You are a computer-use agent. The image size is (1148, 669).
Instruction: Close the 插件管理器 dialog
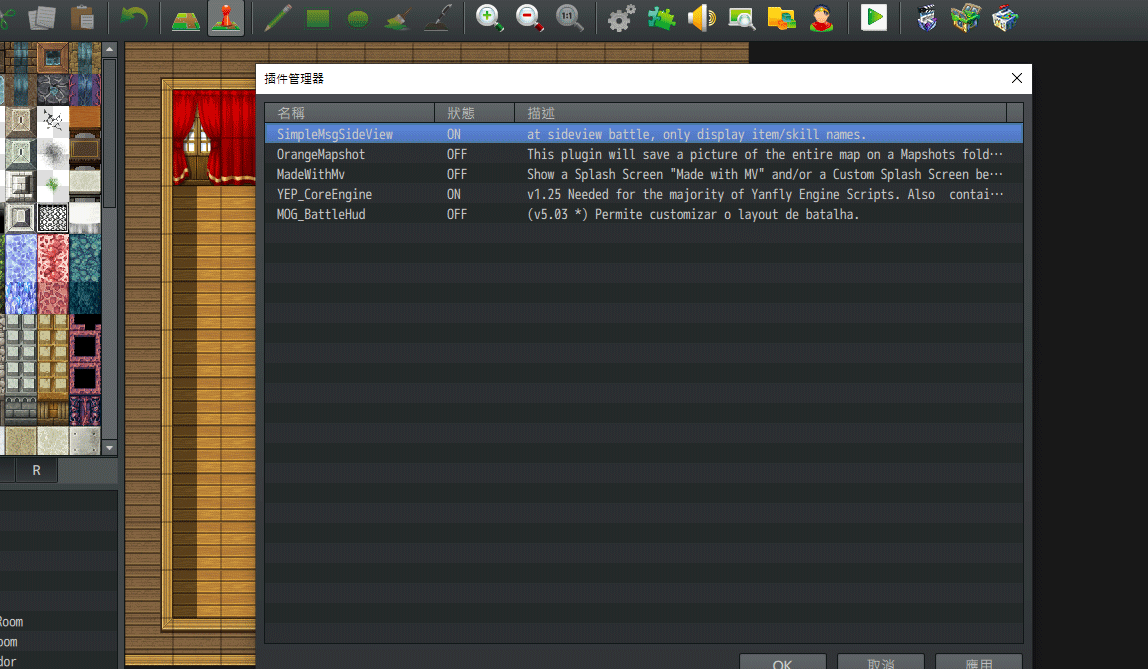pos(1017,78)
